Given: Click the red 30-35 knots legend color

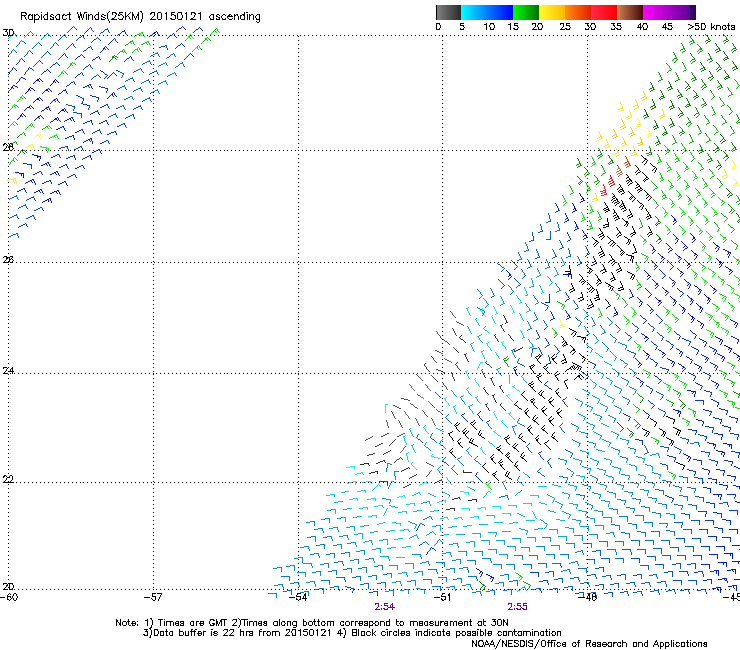Looking at the screenshot, I should pyautogui.click(x=604, y=12).
